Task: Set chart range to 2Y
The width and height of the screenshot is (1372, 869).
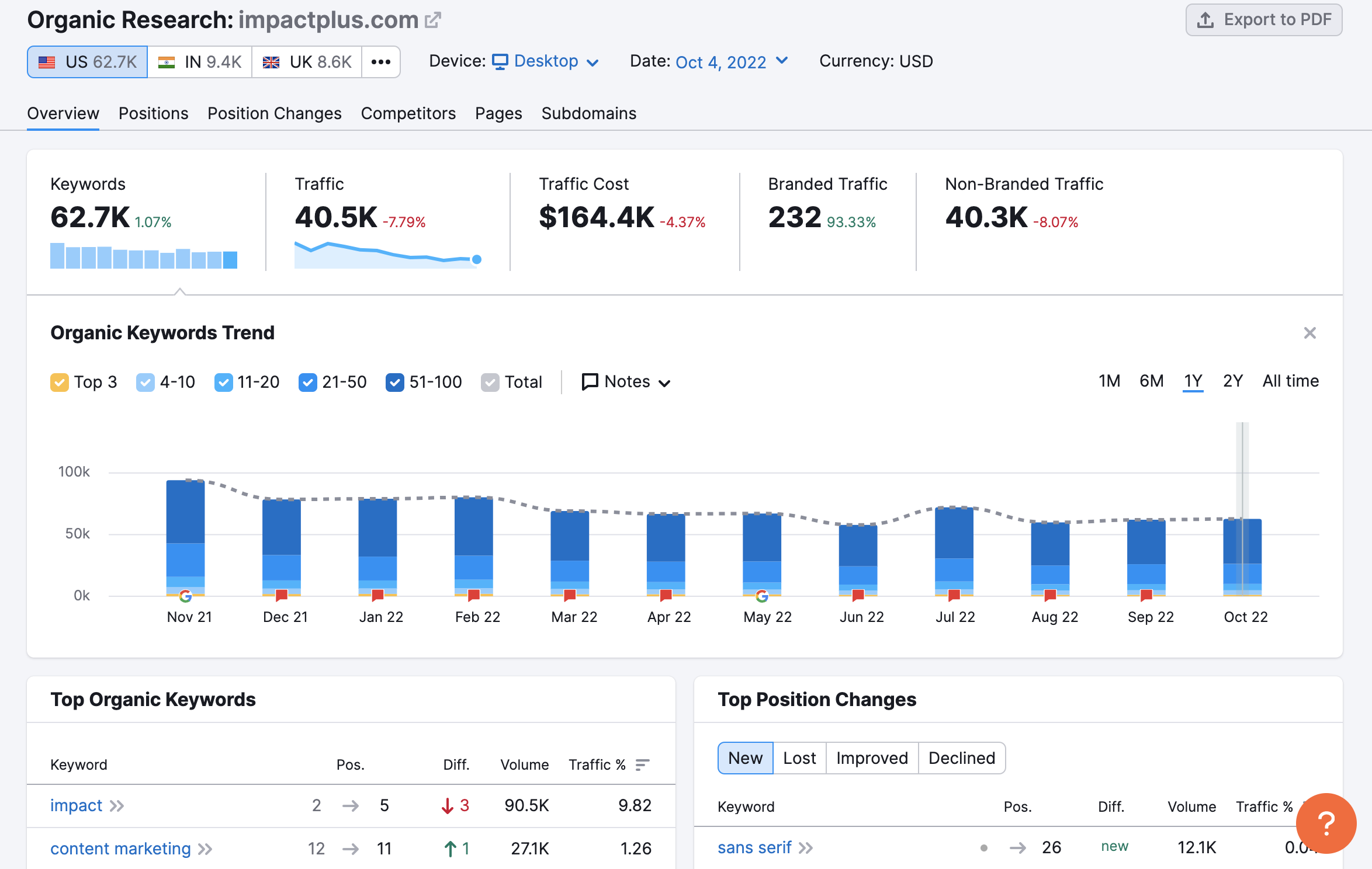Action: (1232, 381)
